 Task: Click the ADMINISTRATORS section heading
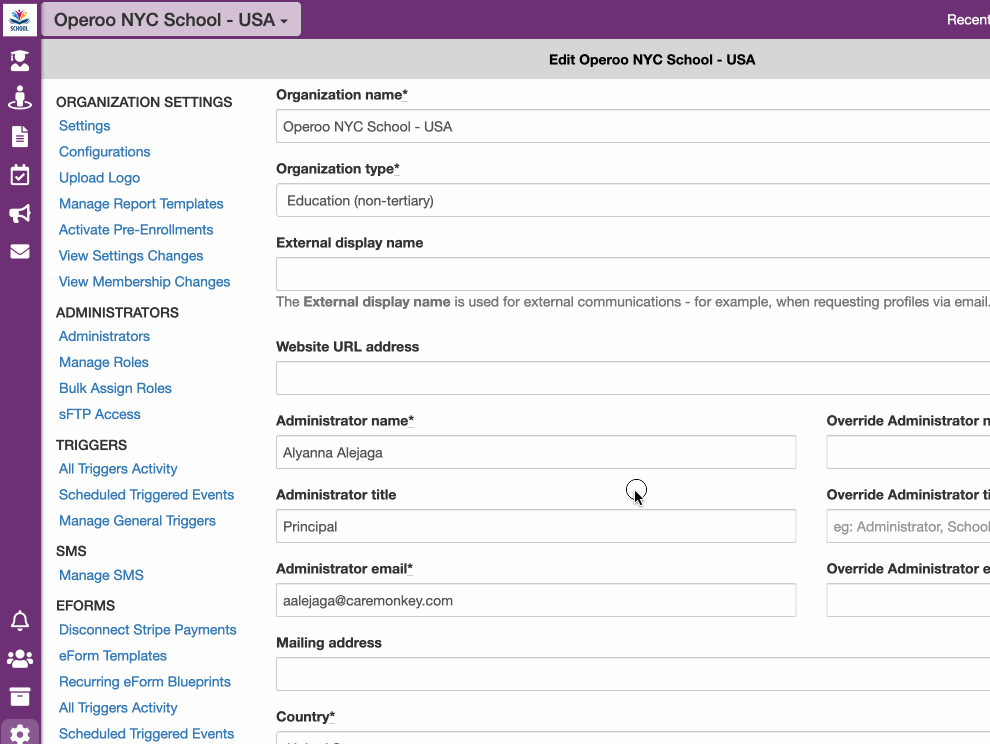117,313
